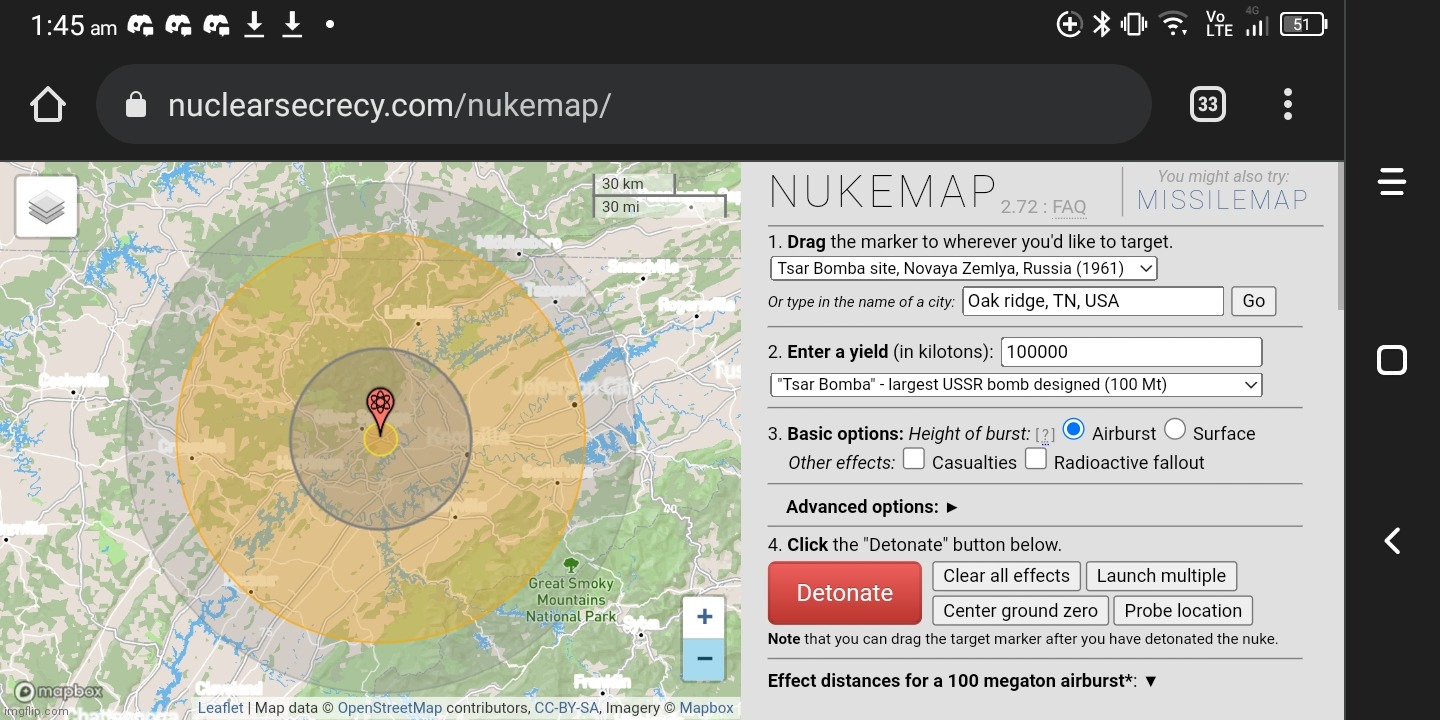Viewport: 1440px width, 720px height.
Task: Click the height of burst help question mark
Action: [x=1044, y=435]
